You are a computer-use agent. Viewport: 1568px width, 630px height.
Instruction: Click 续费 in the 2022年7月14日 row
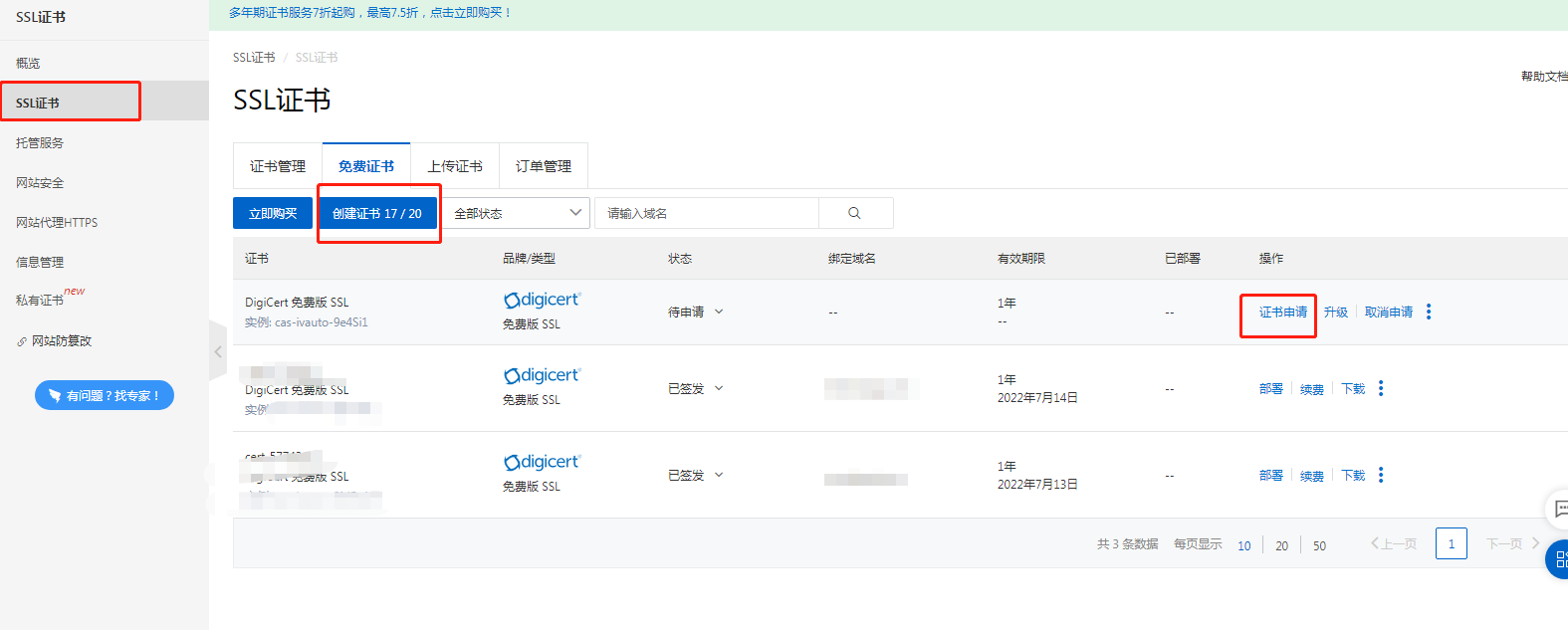[1312, 389]
